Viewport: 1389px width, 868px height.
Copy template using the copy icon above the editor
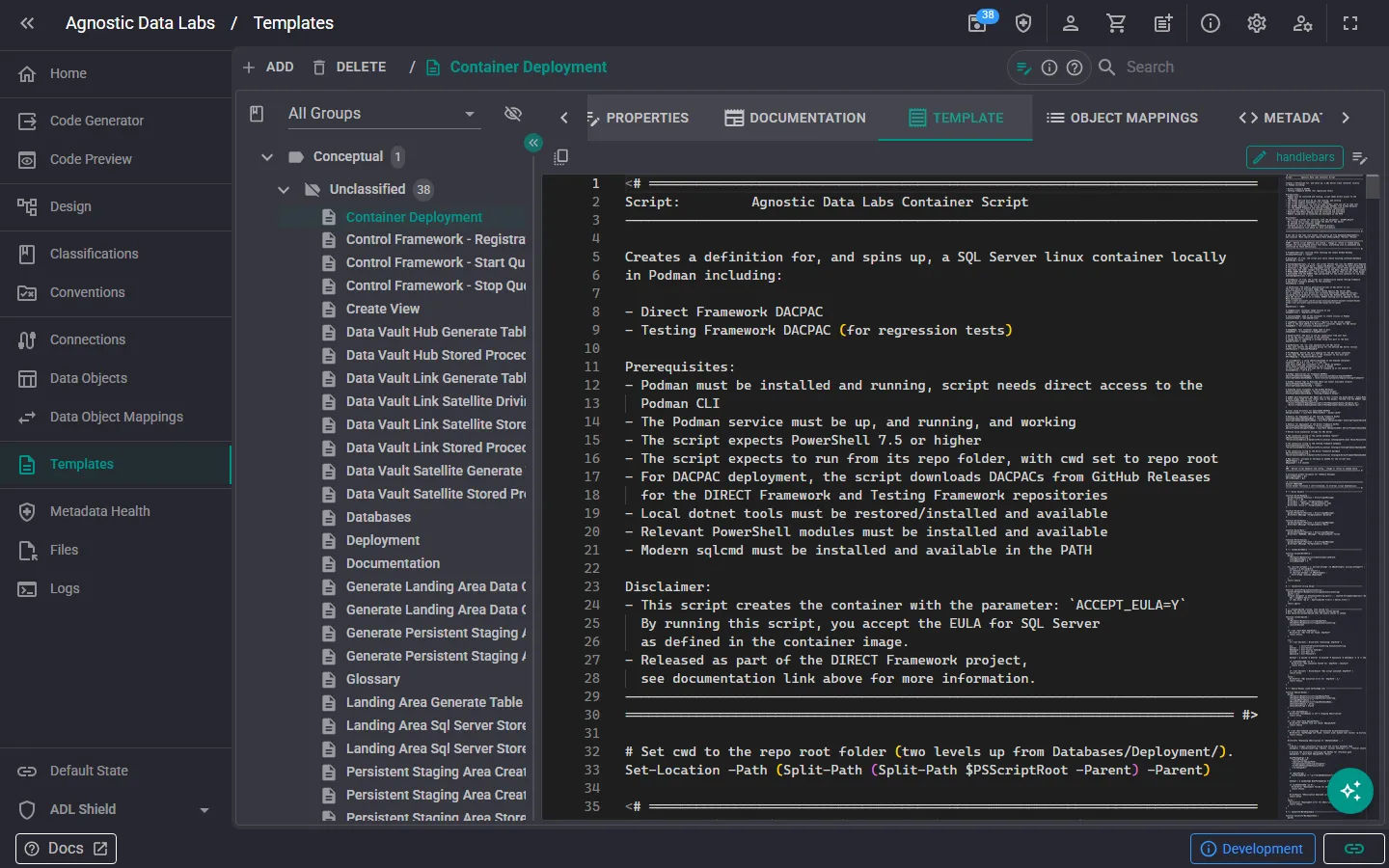coord(561,156)
